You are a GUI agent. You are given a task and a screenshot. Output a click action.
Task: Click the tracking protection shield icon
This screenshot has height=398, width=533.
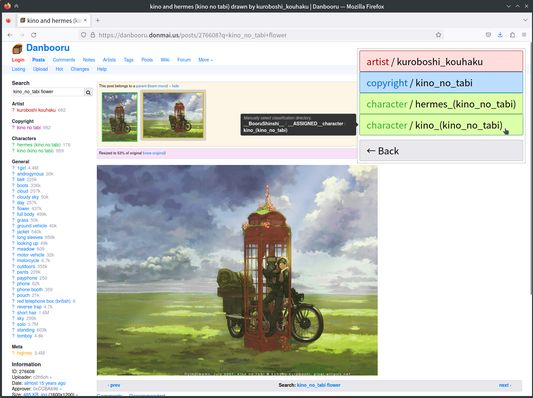[83, 35]
